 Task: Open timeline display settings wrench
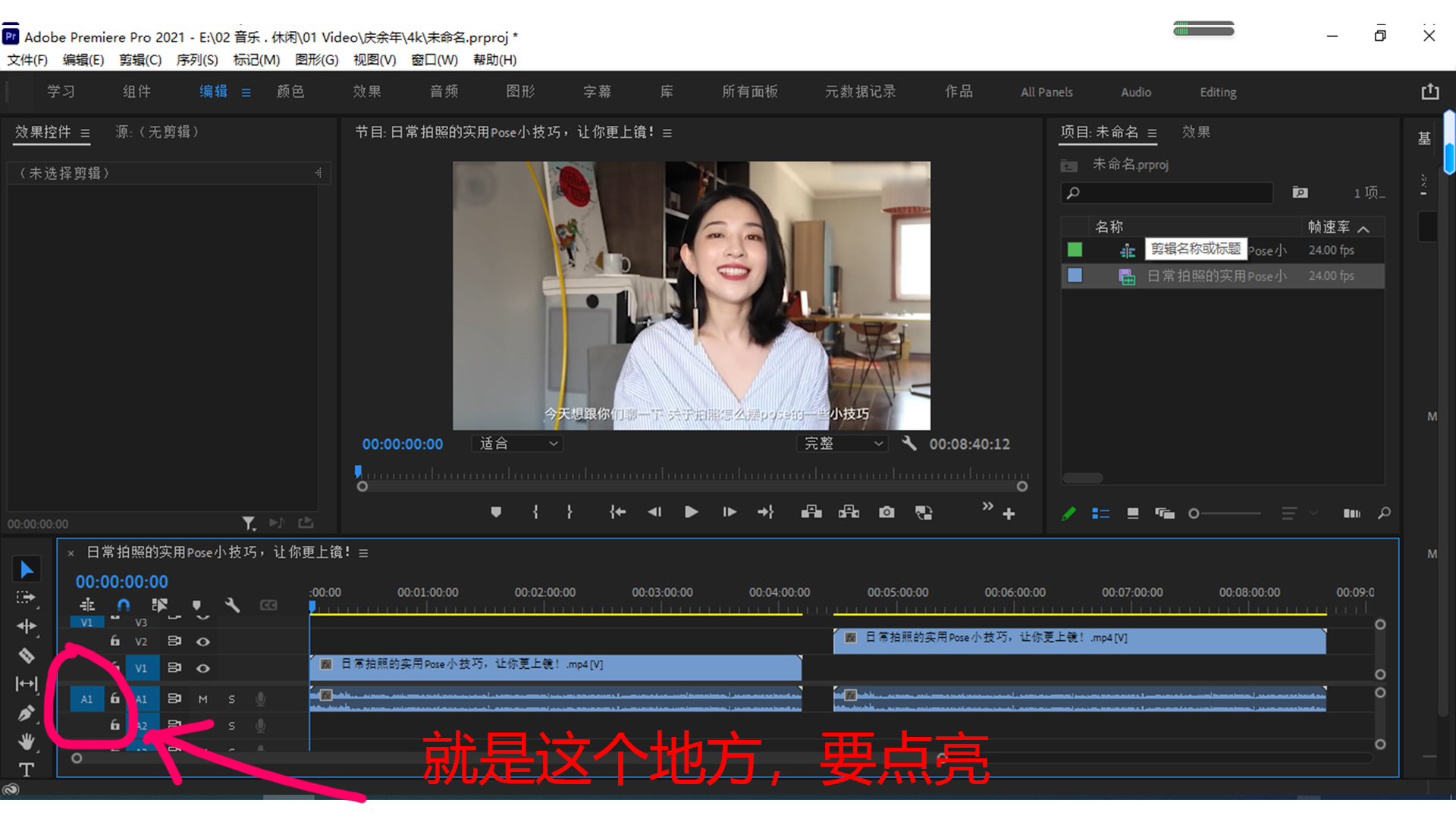(x=232, y=605)
